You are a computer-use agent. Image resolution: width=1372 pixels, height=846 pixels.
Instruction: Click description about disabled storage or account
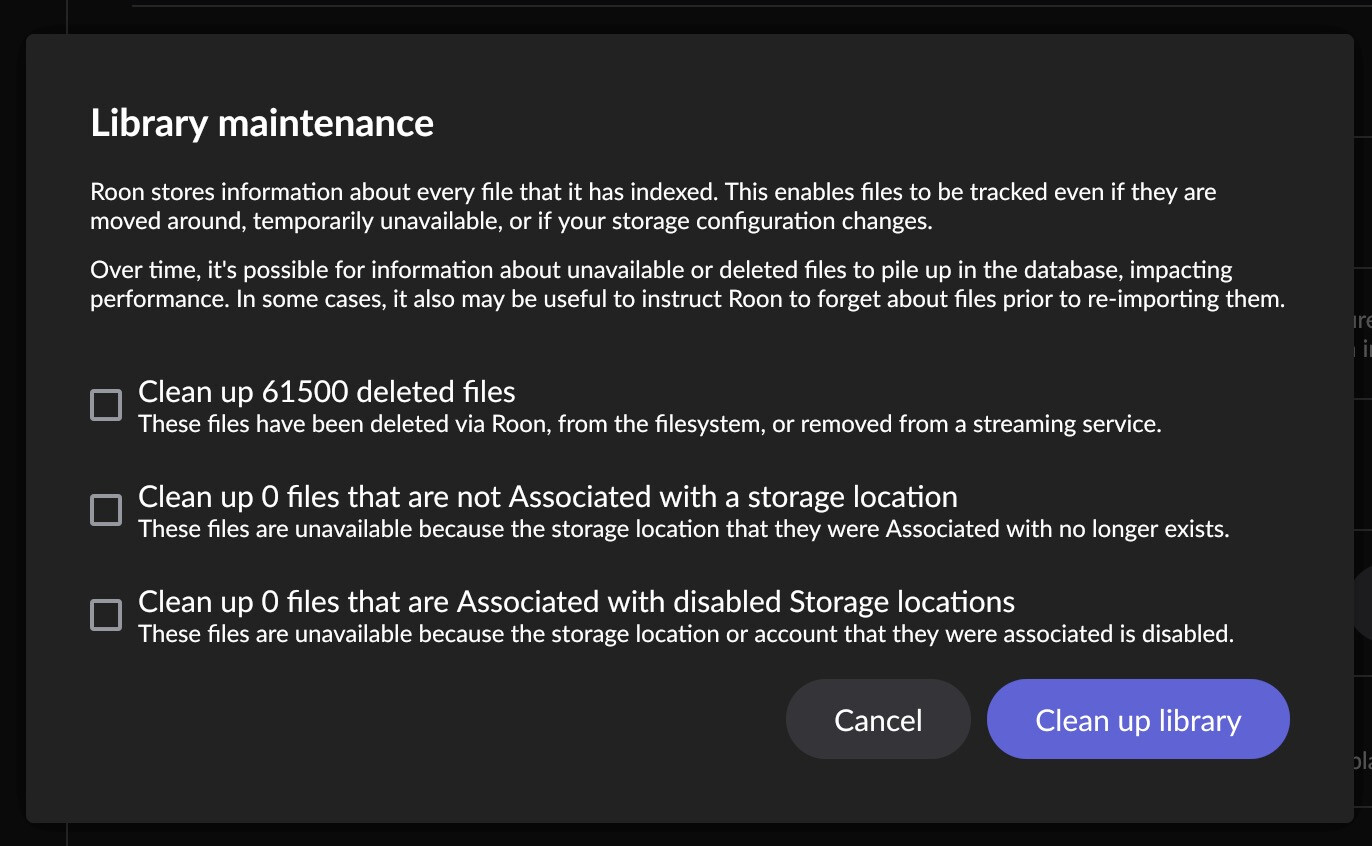tap(686, 634)
